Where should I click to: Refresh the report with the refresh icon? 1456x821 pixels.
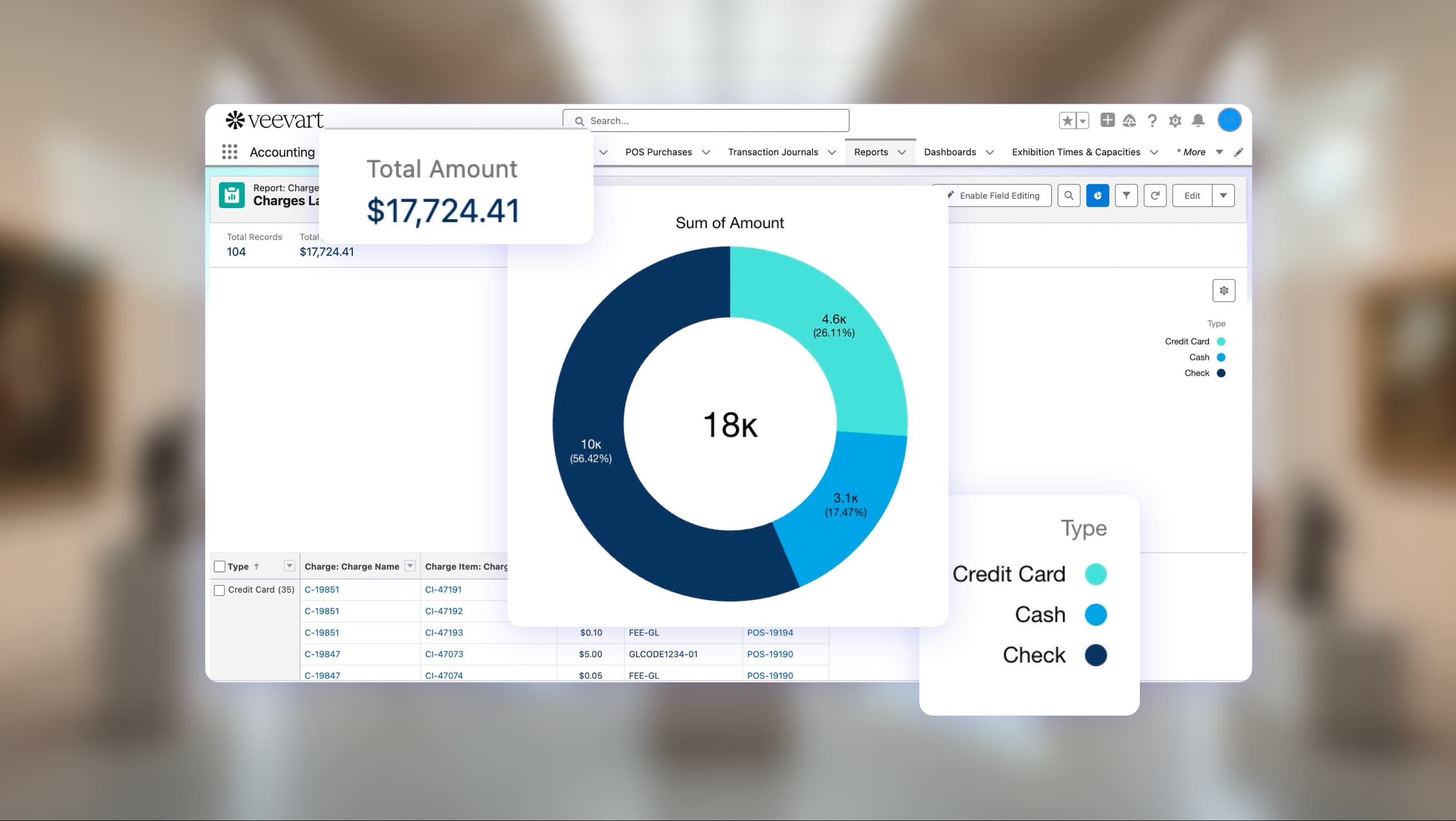[x=1155, y=195]
